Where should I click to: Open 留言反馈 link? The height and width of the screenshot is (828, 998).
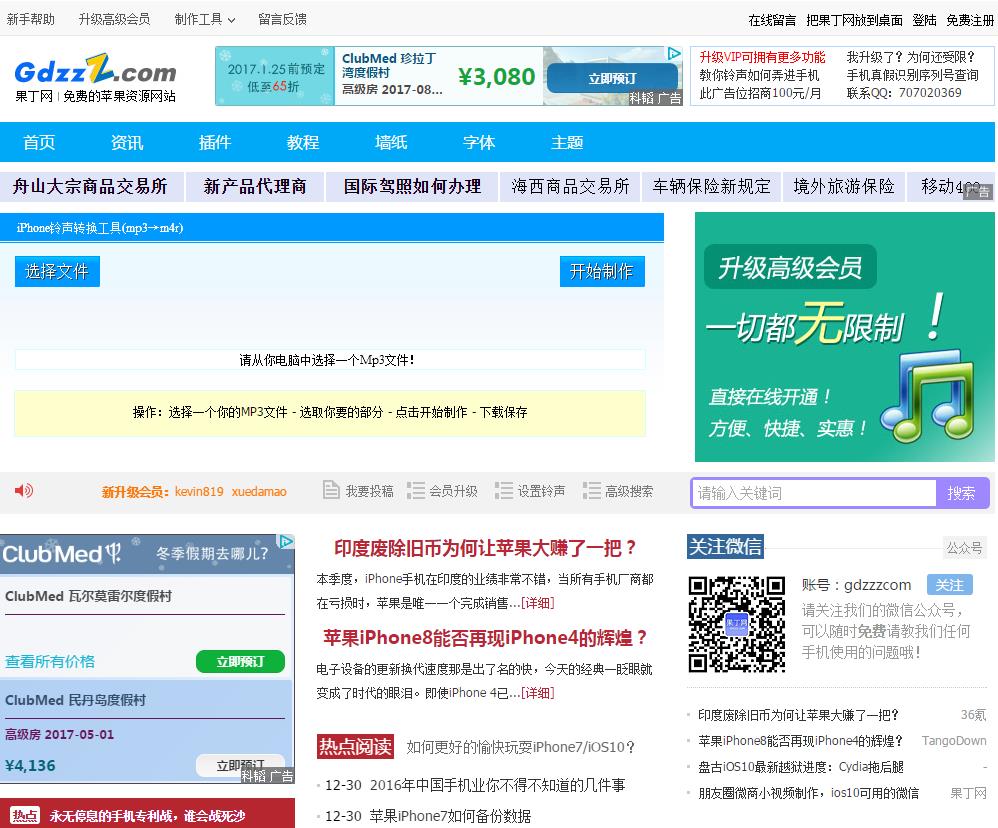[283, 19]
